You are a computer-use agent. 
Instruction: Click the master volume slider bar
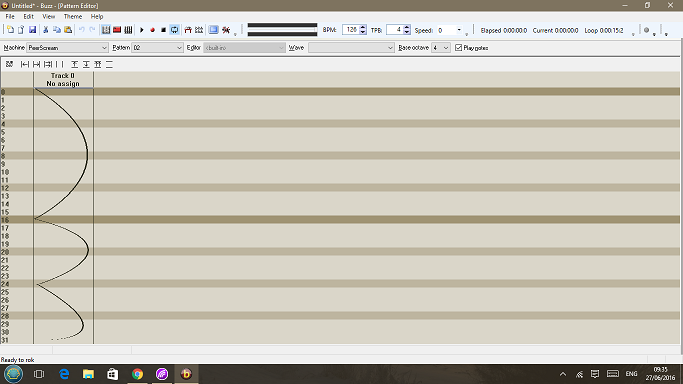282,30
